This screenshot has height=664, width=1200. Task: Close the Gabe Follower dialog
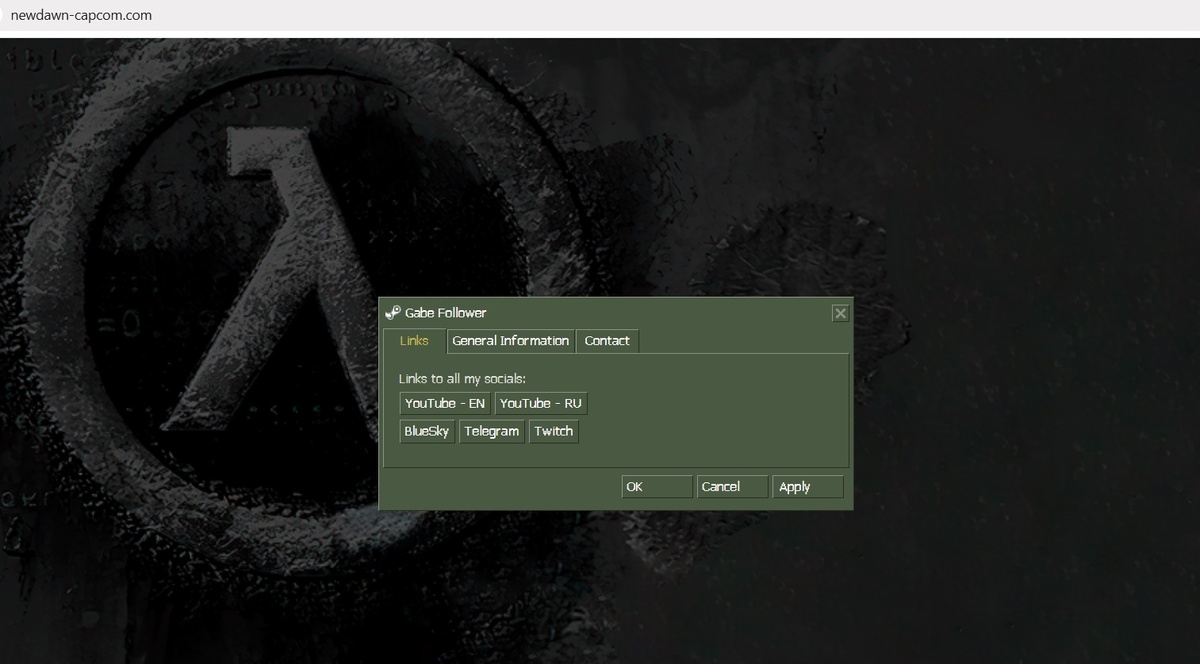840,313
